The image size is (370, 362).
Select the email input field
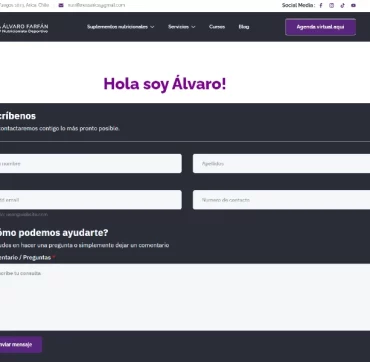click(90, 200)
